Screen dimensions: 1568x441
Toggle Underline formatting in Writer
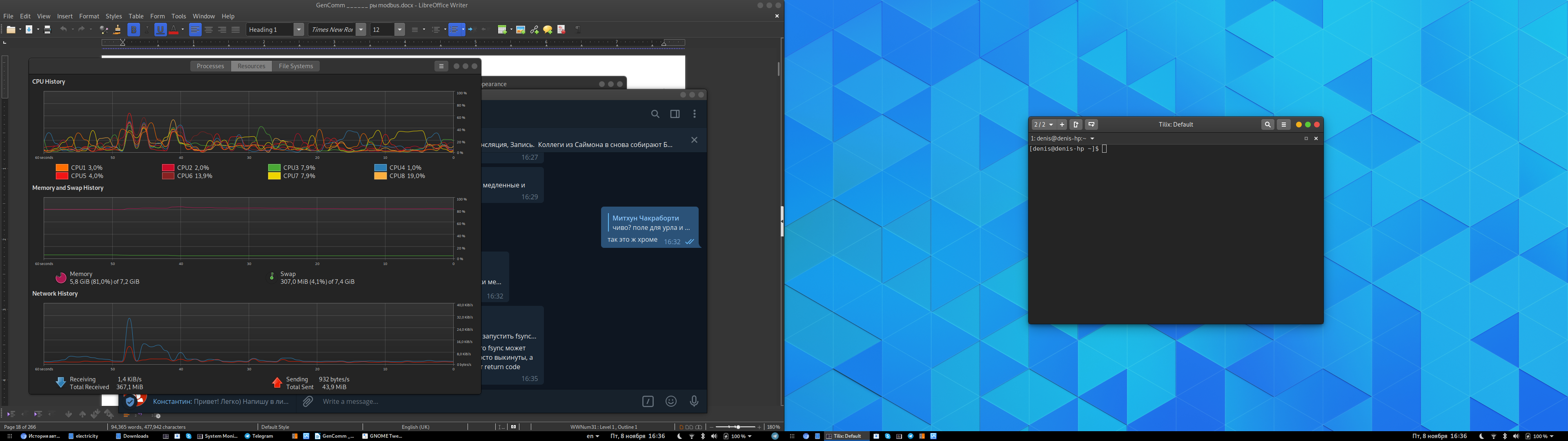tap(161, 29)
